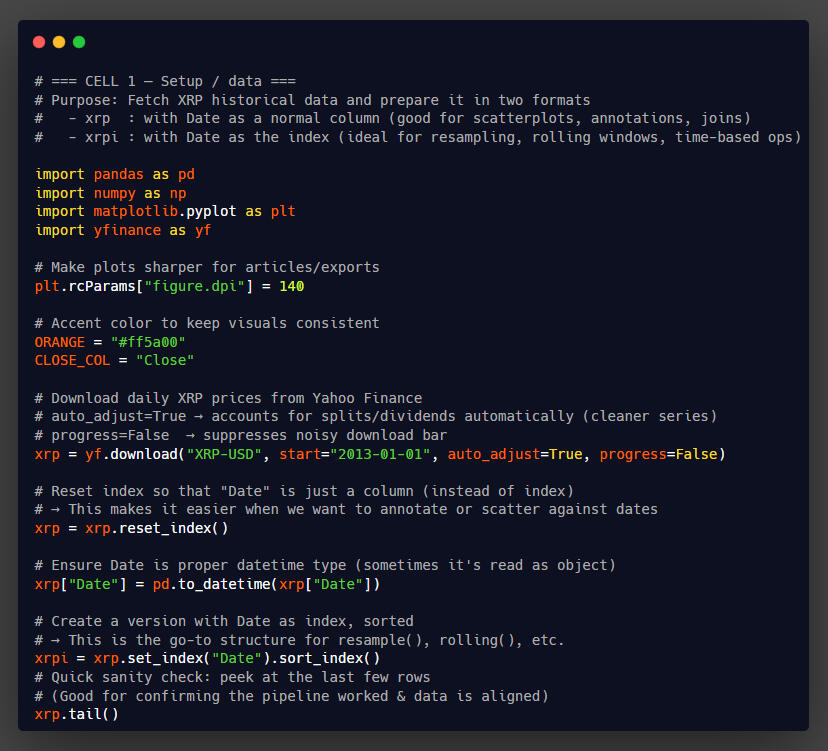Click the "import pandas as pd" line
The image size is (828, 751).
pyautogui.click(x=114, y=174)
